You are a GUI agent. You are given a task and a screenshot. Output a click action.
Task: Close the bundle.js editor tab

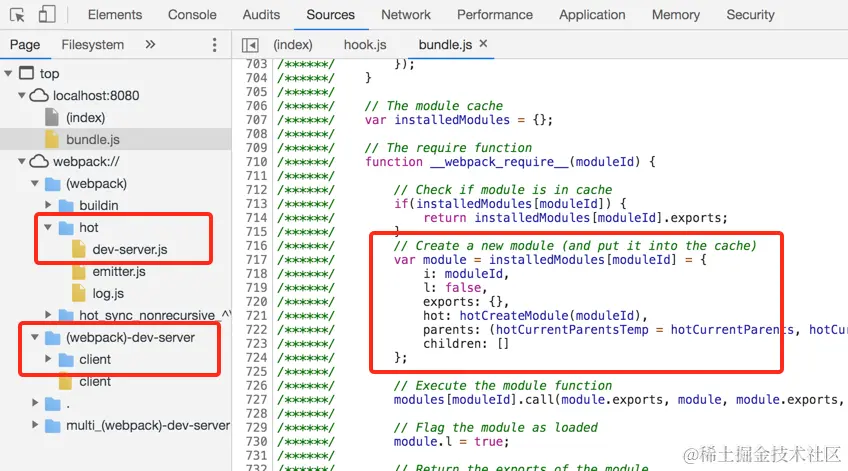click(483, 43)
